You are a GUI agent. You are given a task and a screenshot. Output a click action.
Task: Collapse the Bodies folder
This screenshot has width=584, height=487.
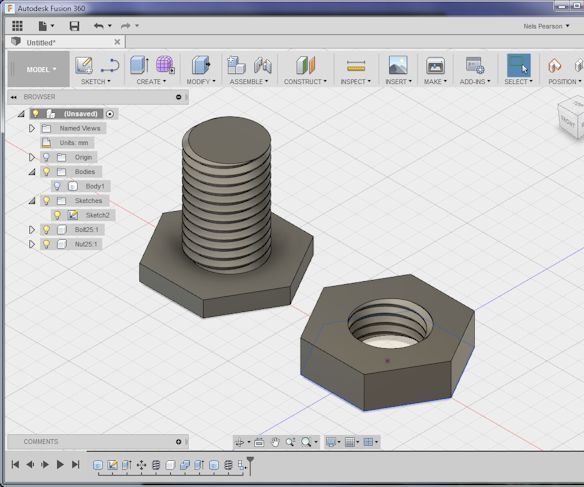(32, 172)
